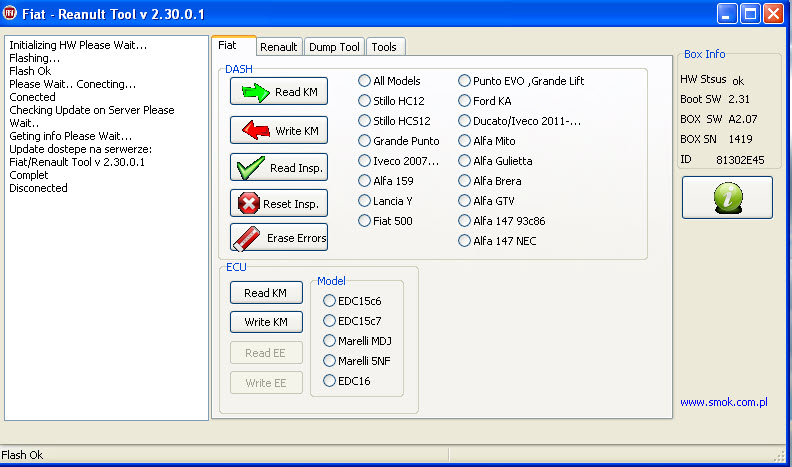The image size is (792, 467).
Task: Click 'Flash Ok' in the status bar
Action: click(x=22, y=455)
